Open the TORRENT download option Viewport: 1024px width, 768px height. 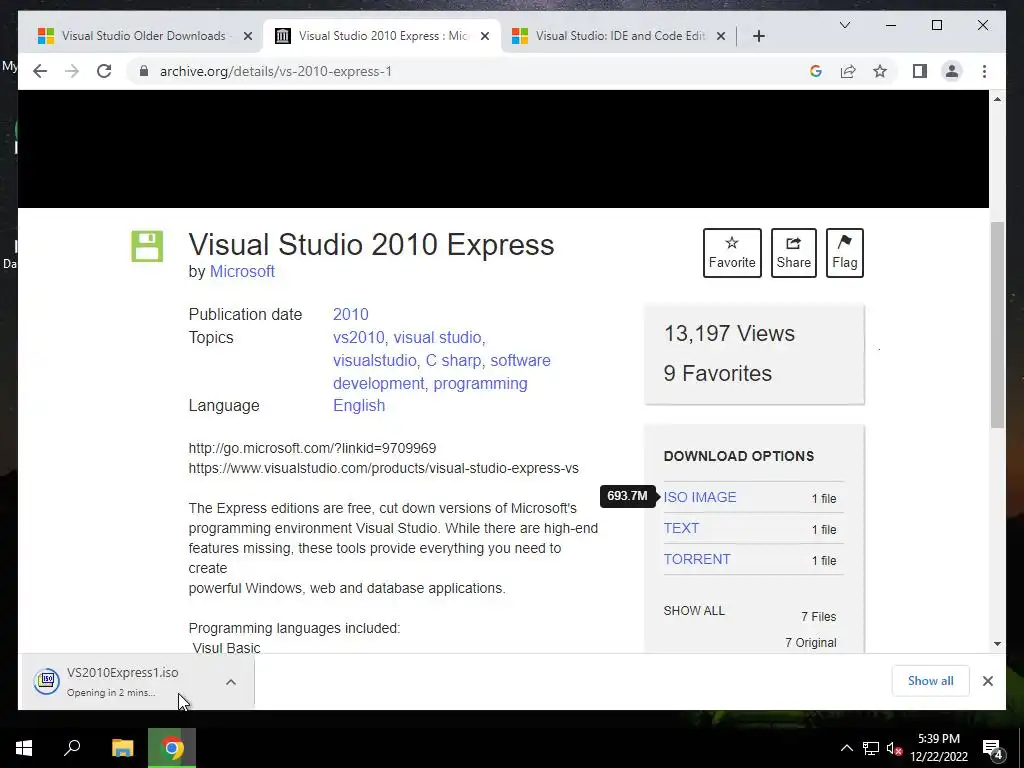[697, 559]
